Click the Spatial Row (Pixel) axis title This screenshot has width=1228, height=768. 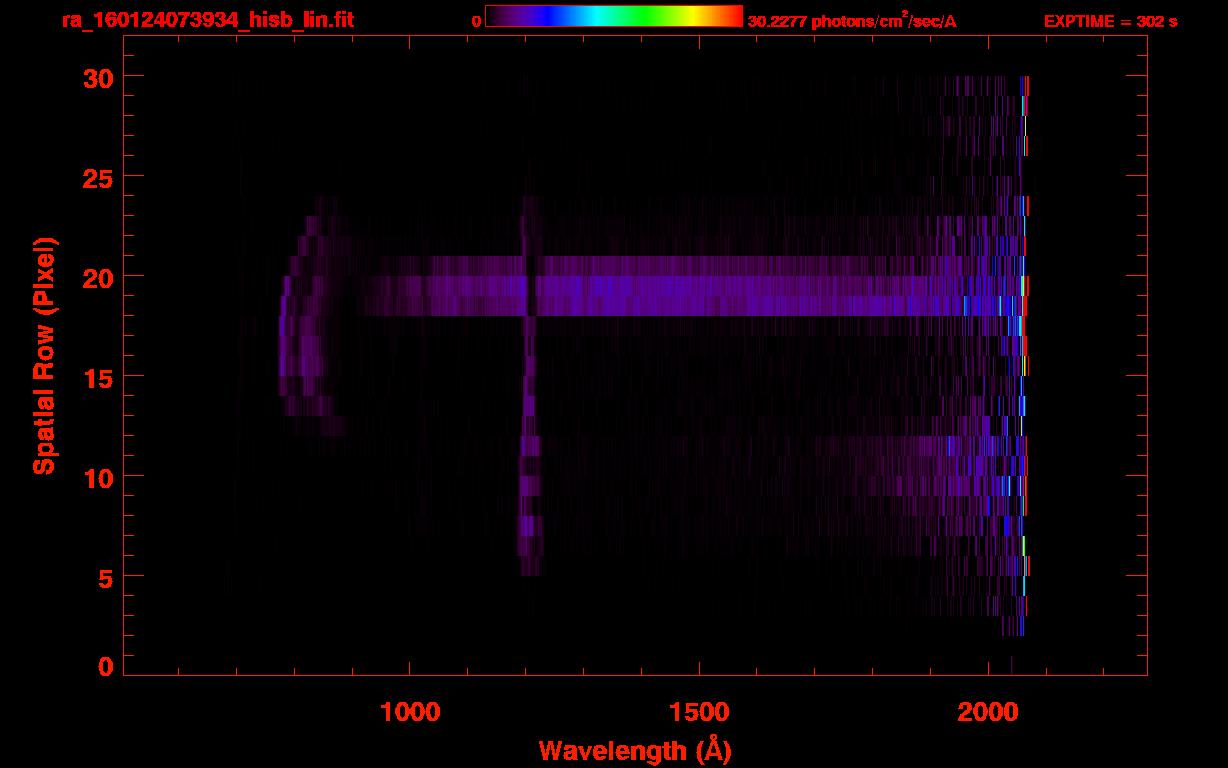[x=44, y=355]
